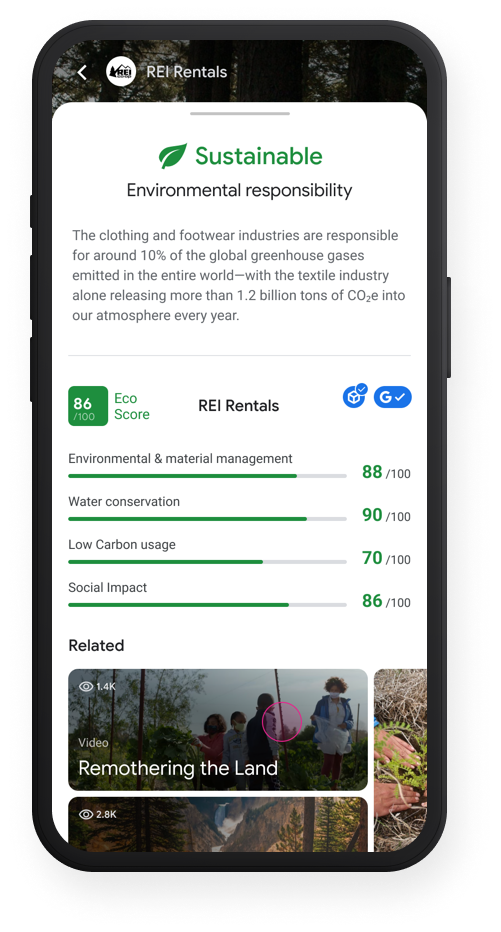Tap the verified cube badge icon
The height and width of the screenshot is (932, 501).
355,396
